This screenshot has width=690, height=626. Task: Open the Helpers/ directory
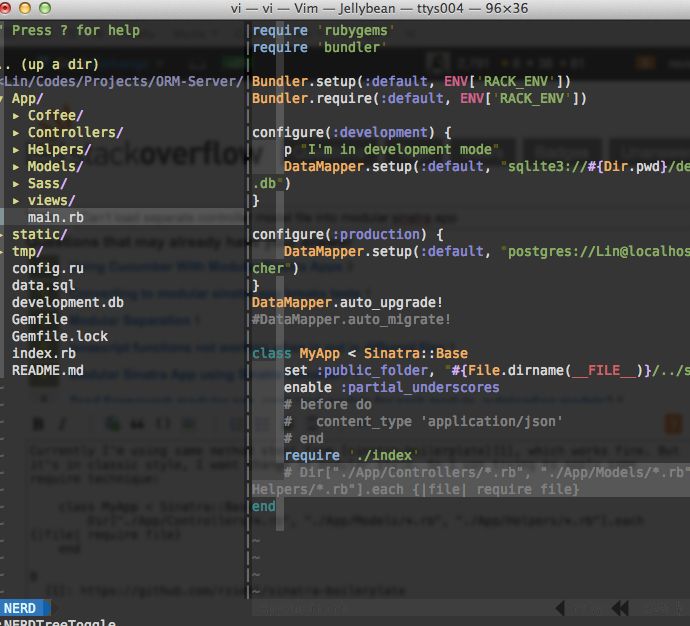[59, 150]
